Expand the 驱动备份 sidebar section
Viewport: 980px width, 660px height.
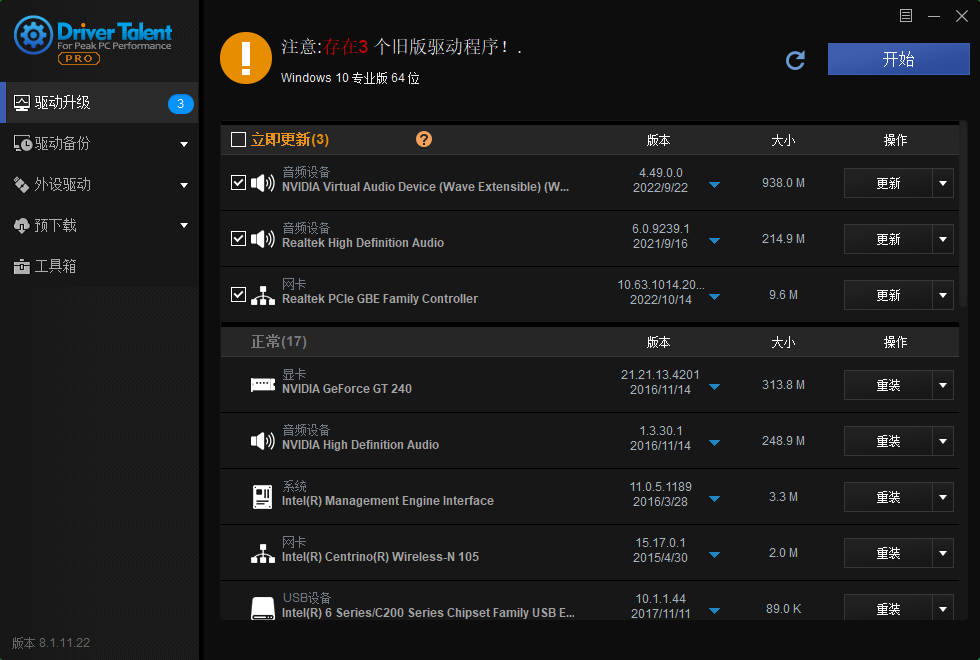(184, 142)
